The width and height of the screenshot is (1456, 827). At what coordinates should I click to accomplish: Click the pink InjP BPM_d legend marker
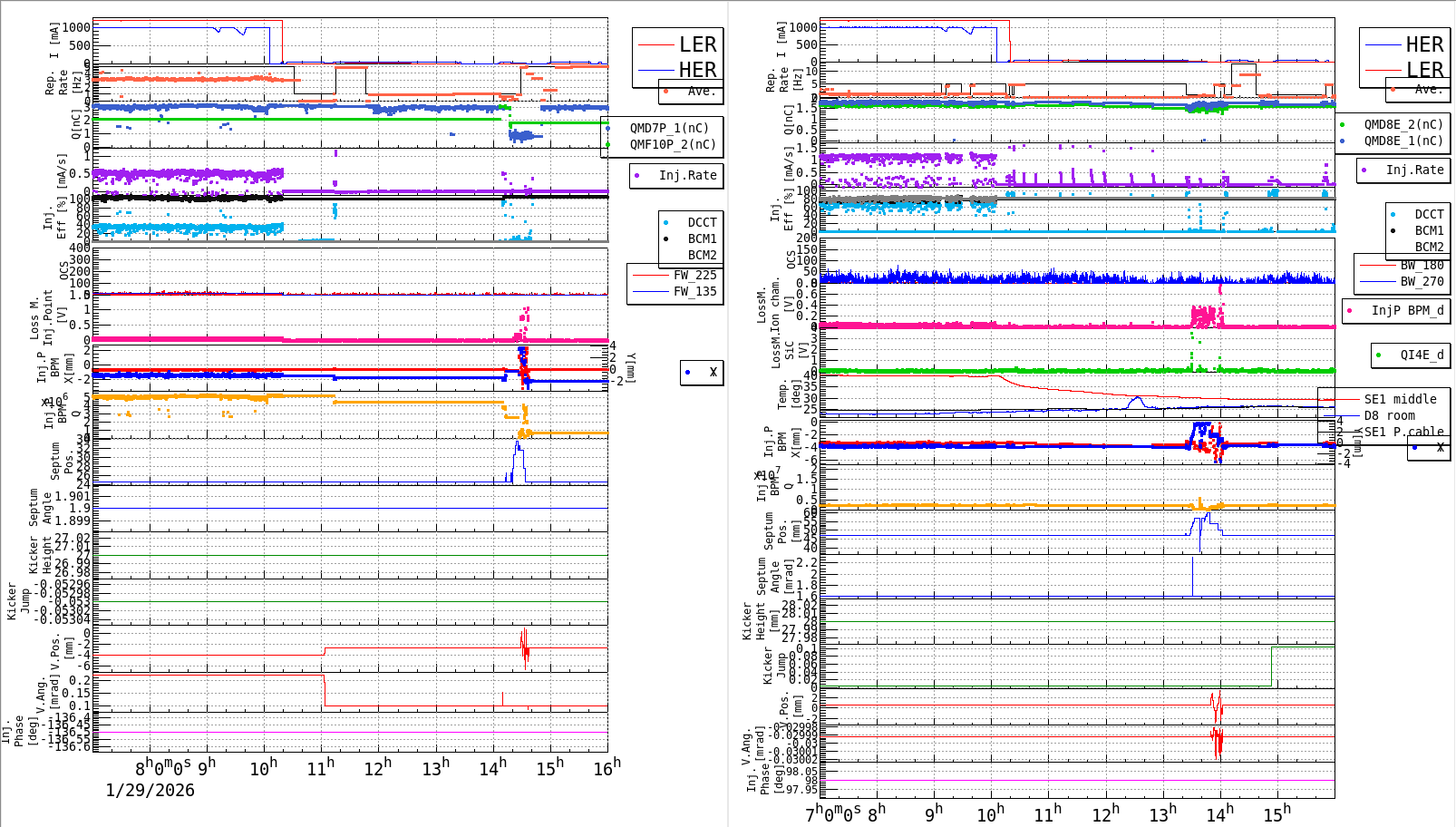(x=1351, y=310)
